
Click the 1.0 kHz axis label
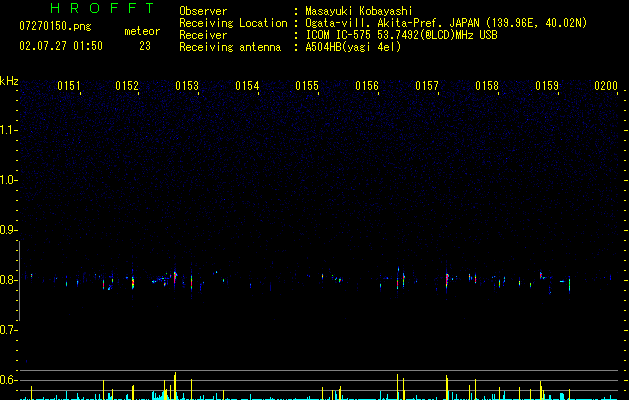point(8,180)
